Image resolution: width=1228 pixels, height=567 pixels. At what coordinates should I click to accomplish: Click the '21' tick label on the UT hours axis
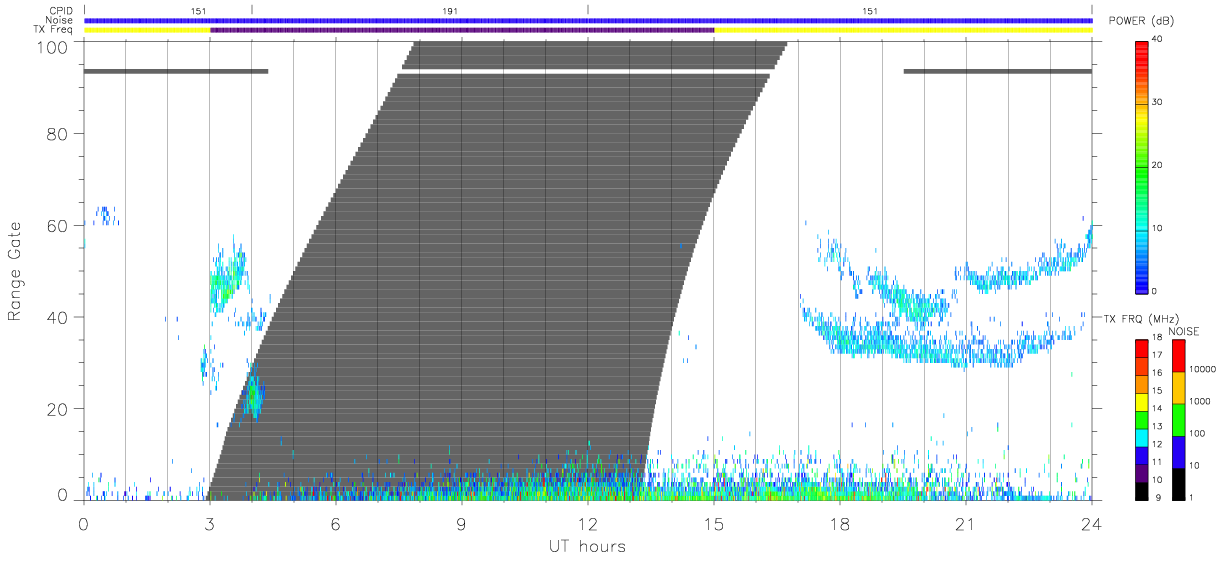pyautogui.click(x=966, y=524)
